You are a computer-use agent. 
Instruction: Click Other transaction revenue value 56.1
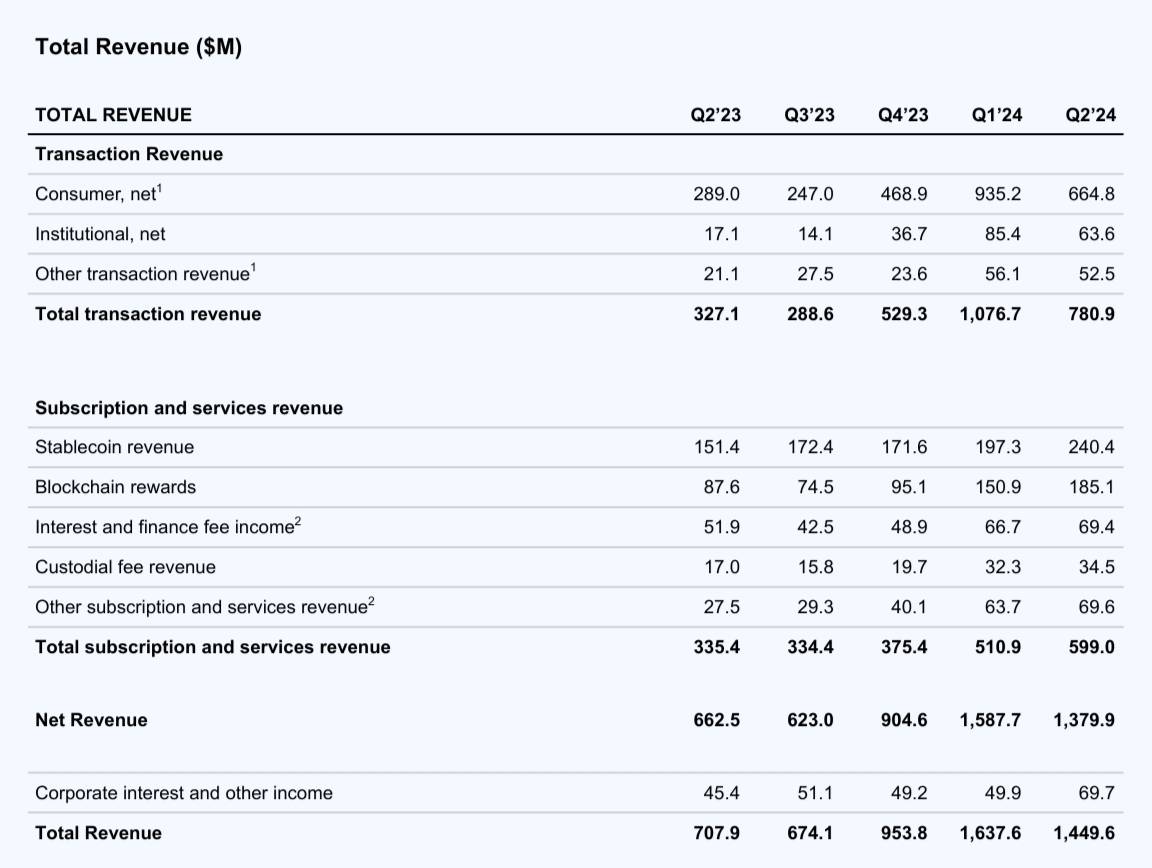click(1003, 274)
